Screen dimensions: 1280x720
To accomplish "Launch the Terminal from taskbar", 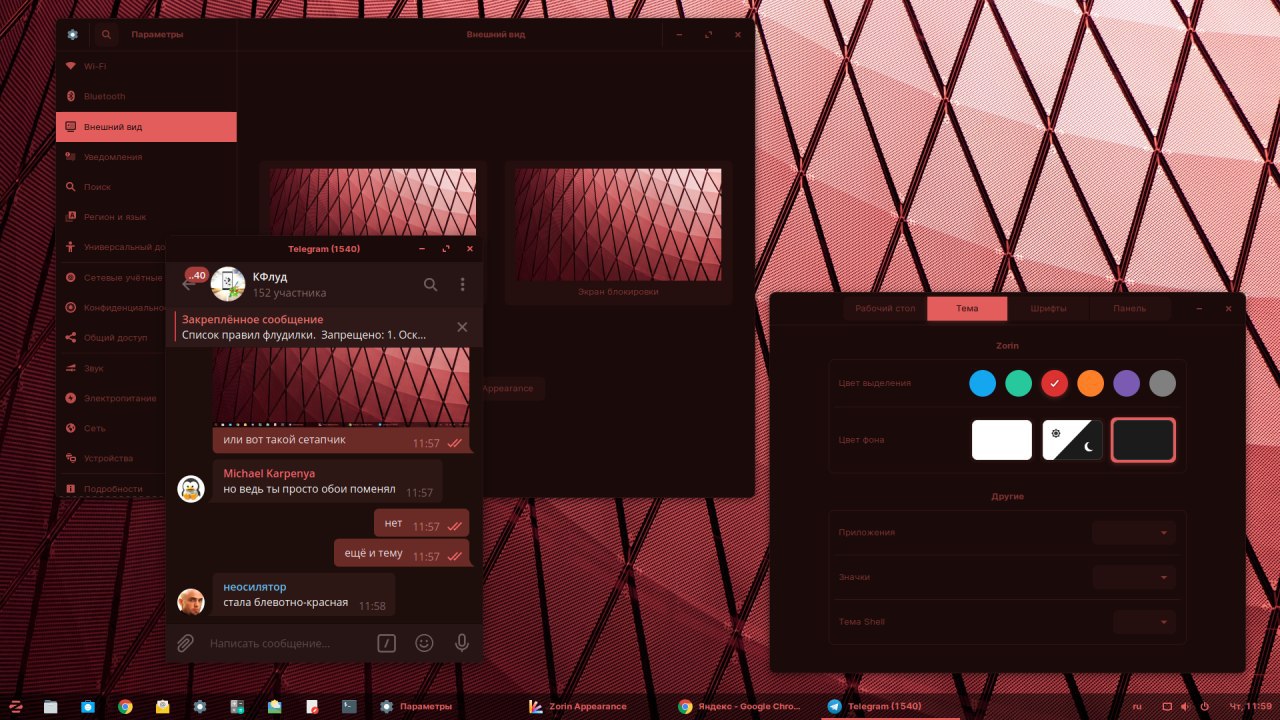I will click(x=349, y=706).
